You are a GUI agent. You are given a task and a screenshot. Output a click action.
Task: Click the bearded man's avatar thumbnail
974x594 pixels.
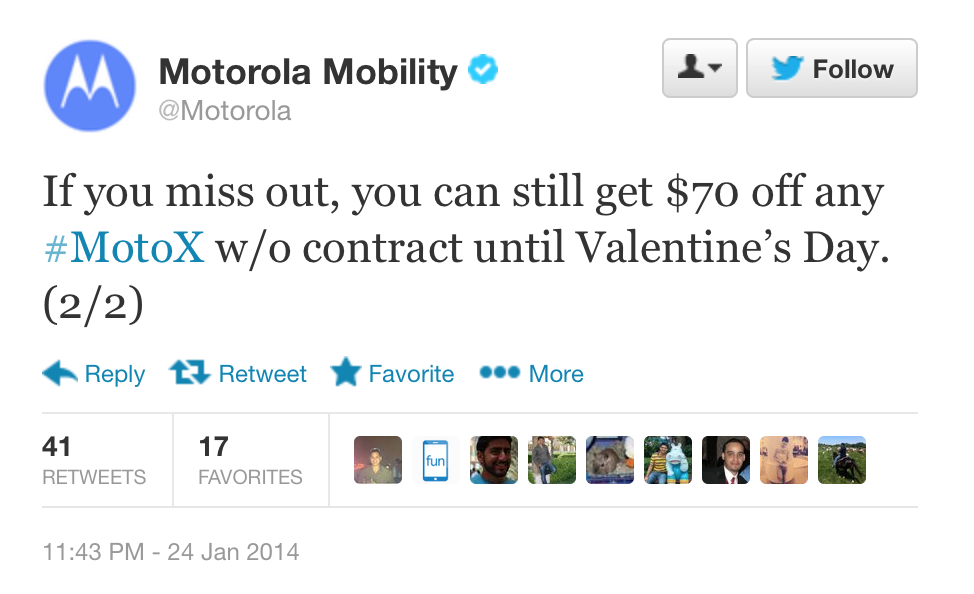pos(494,460)
